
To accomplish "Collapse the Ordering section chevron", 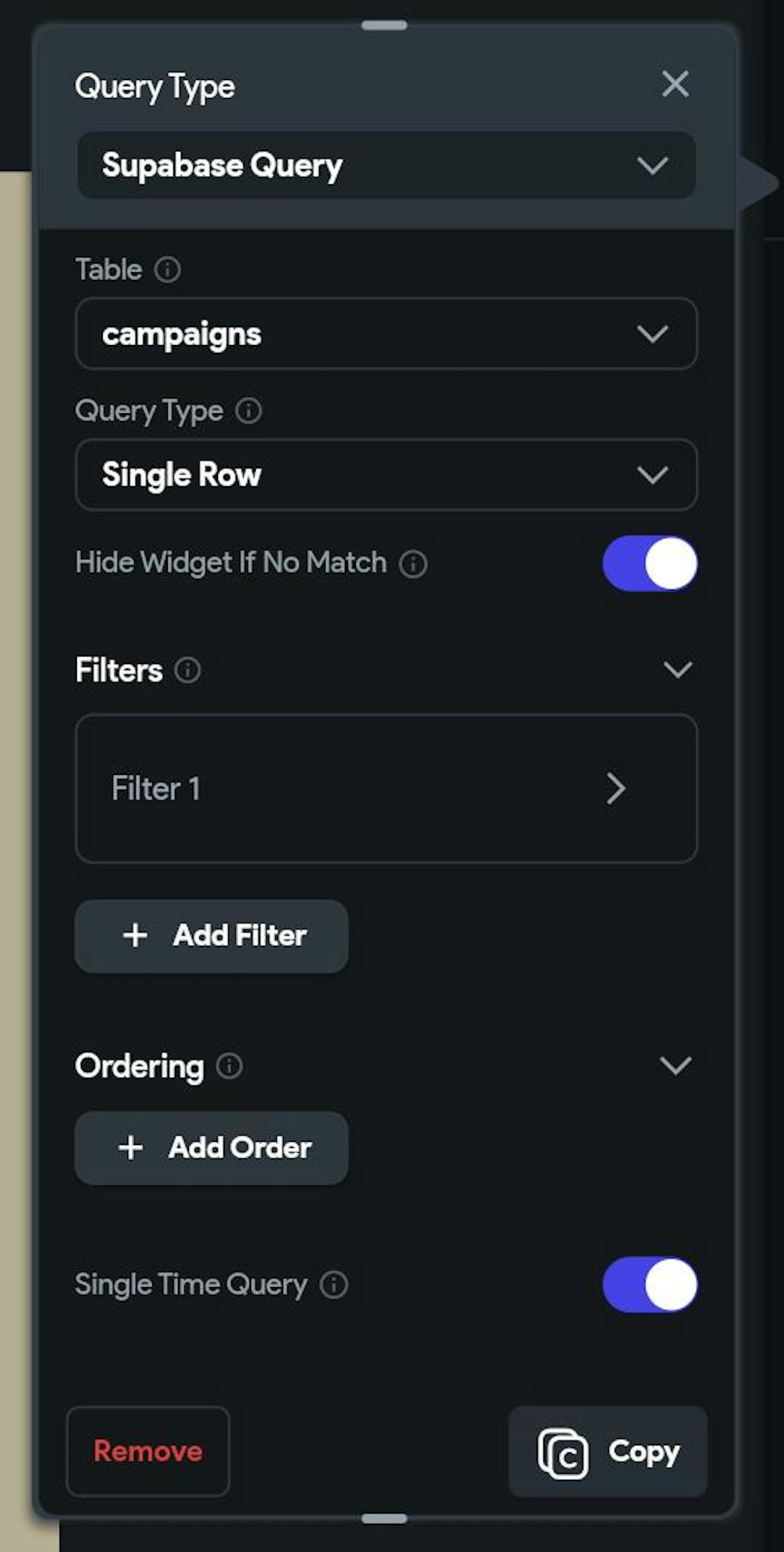I will click(x=676, y=1066).
